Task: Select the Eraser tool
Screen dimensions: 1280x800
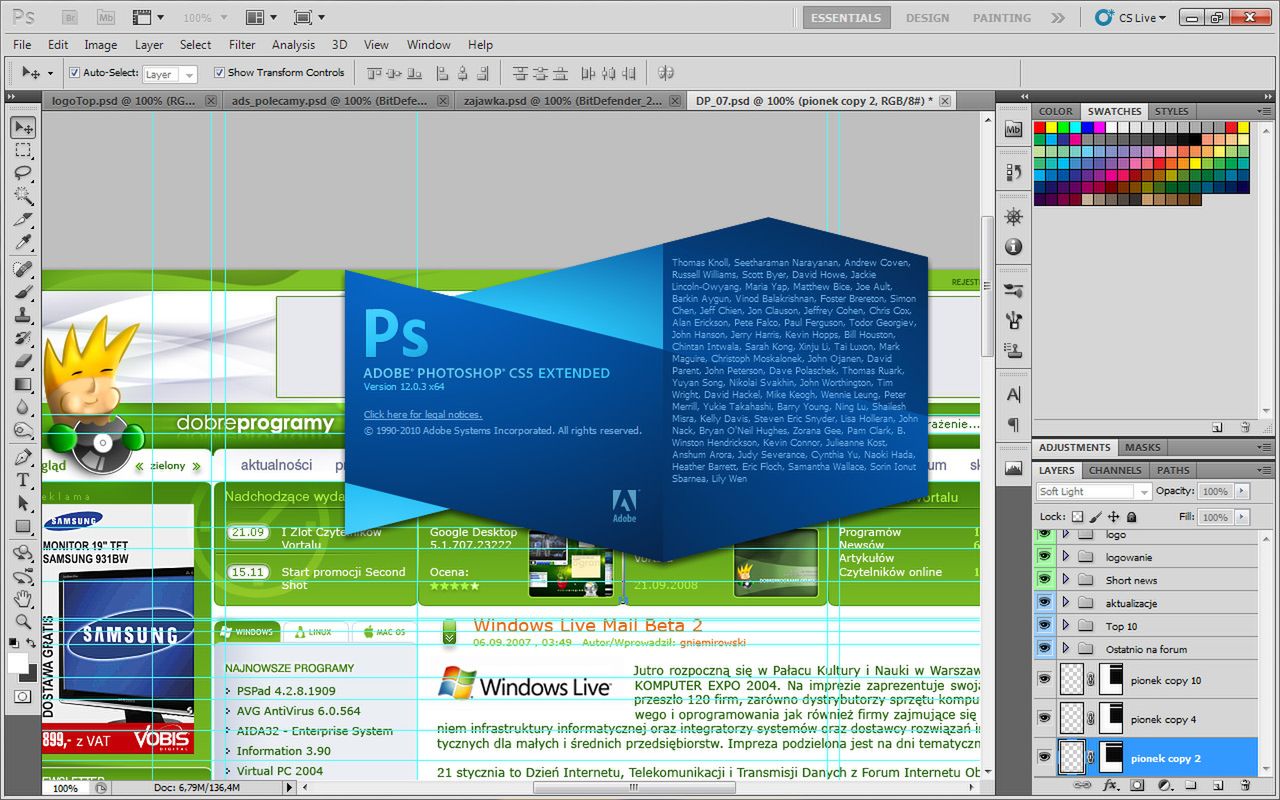Action: point(23,361)
